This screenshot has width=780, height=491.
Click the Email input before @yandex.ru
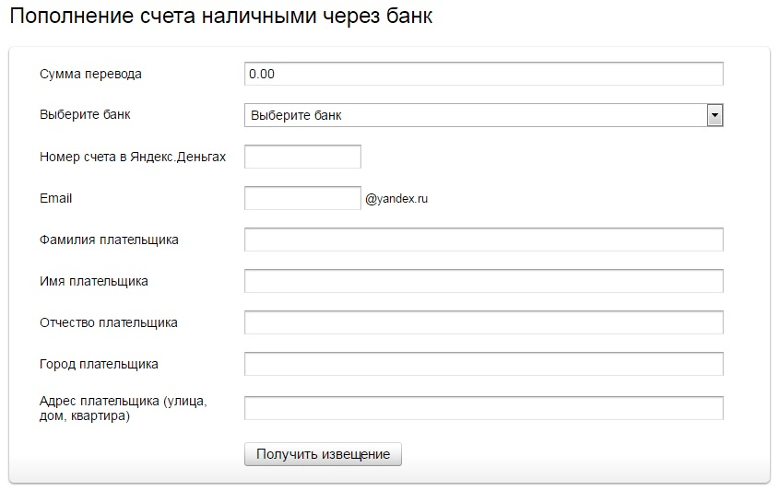pyautogui.click(x=302, y=198)
